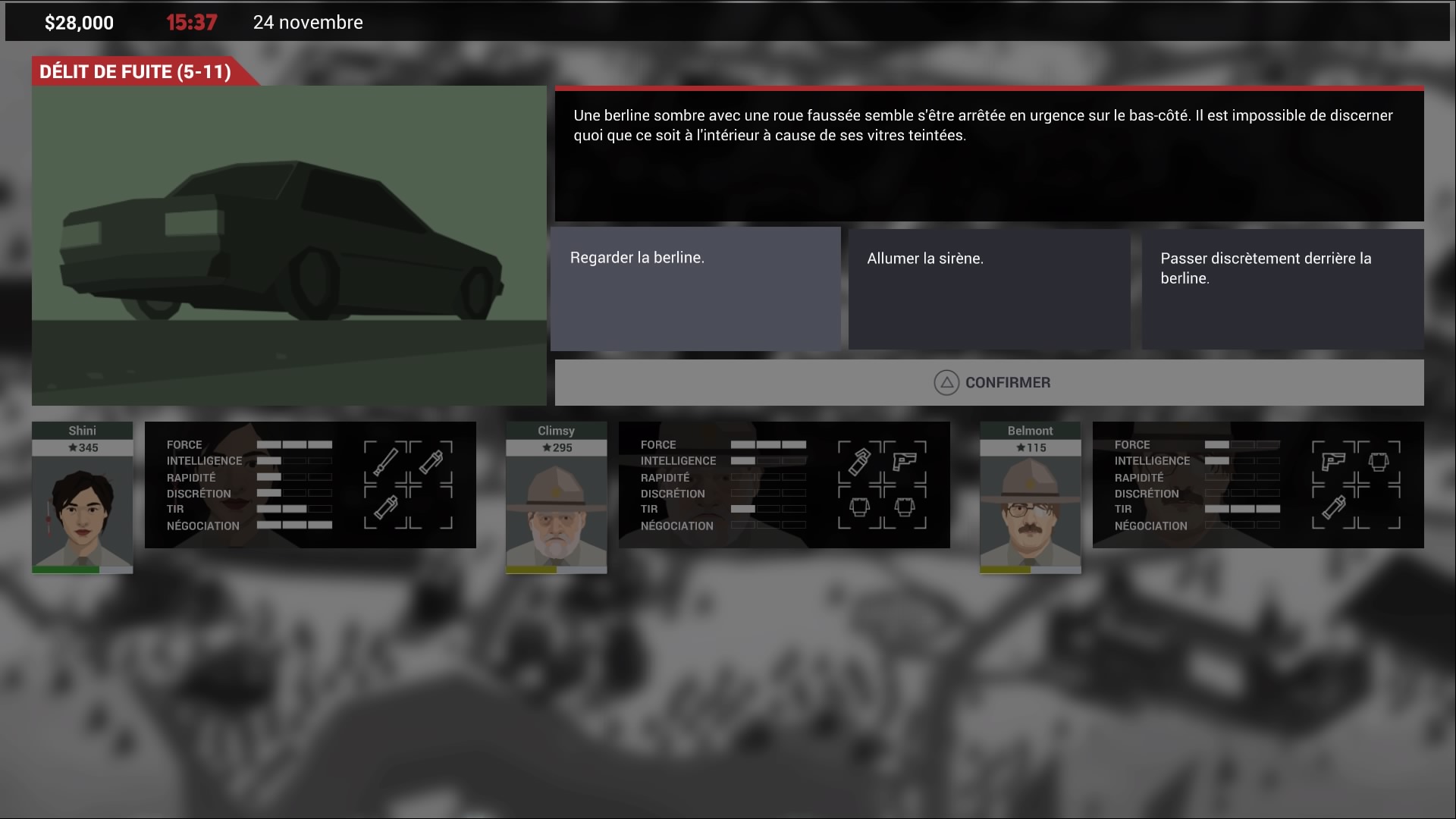The width and height of the screenshot is (1456, 819).
Task: Click Shini's 'RAPIDITÉ' stat label
Action: (x=191, y=478)
